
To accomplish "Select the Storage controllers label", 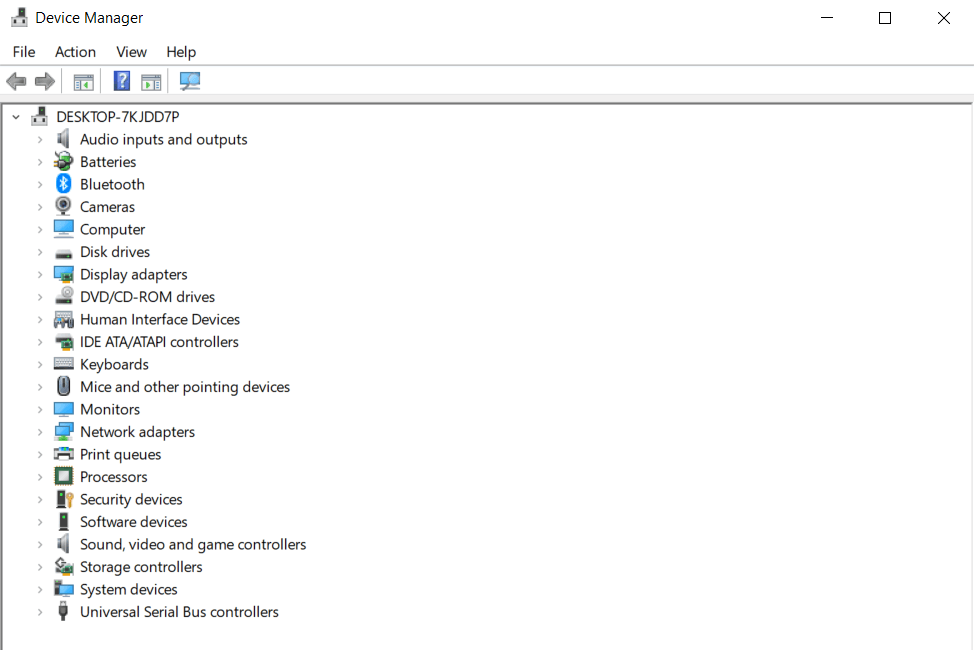I will click(x=141, y=567).
